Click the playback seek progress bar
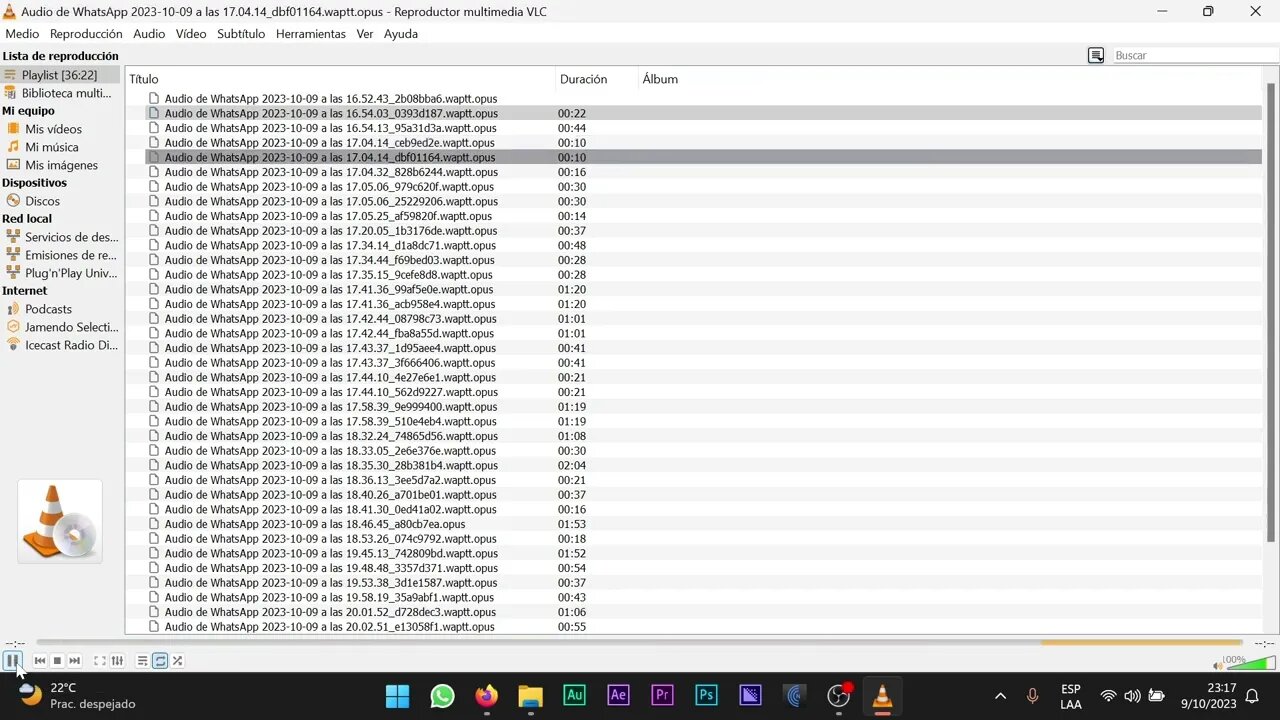The image size is (1280, 720). tap(640, 643)
